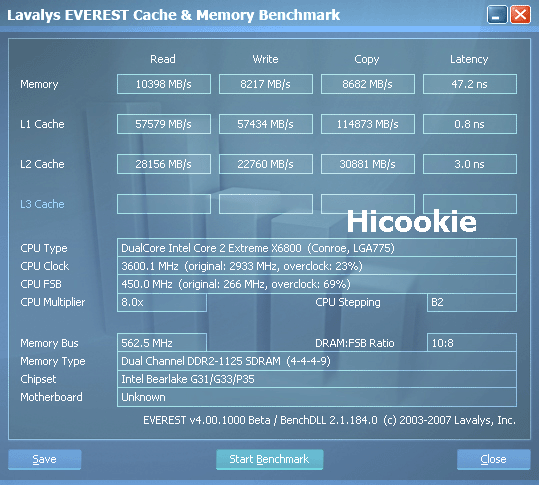This screenshot has height=485, width=539.
Task: Click the Chipset Intel Bearlake field
Action: pyautogui.click(x=317, y=379)
